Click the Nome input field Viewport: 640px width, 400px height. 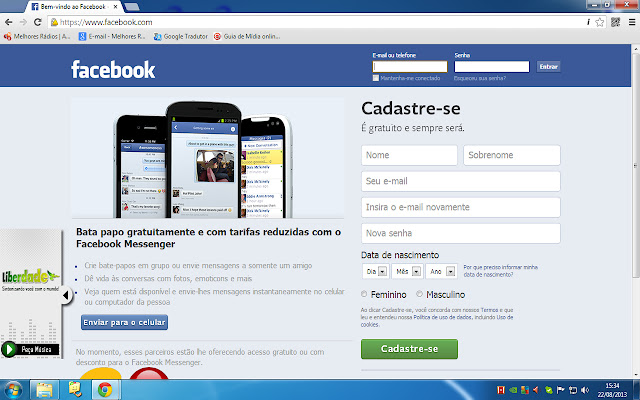[x=409, y=155]
